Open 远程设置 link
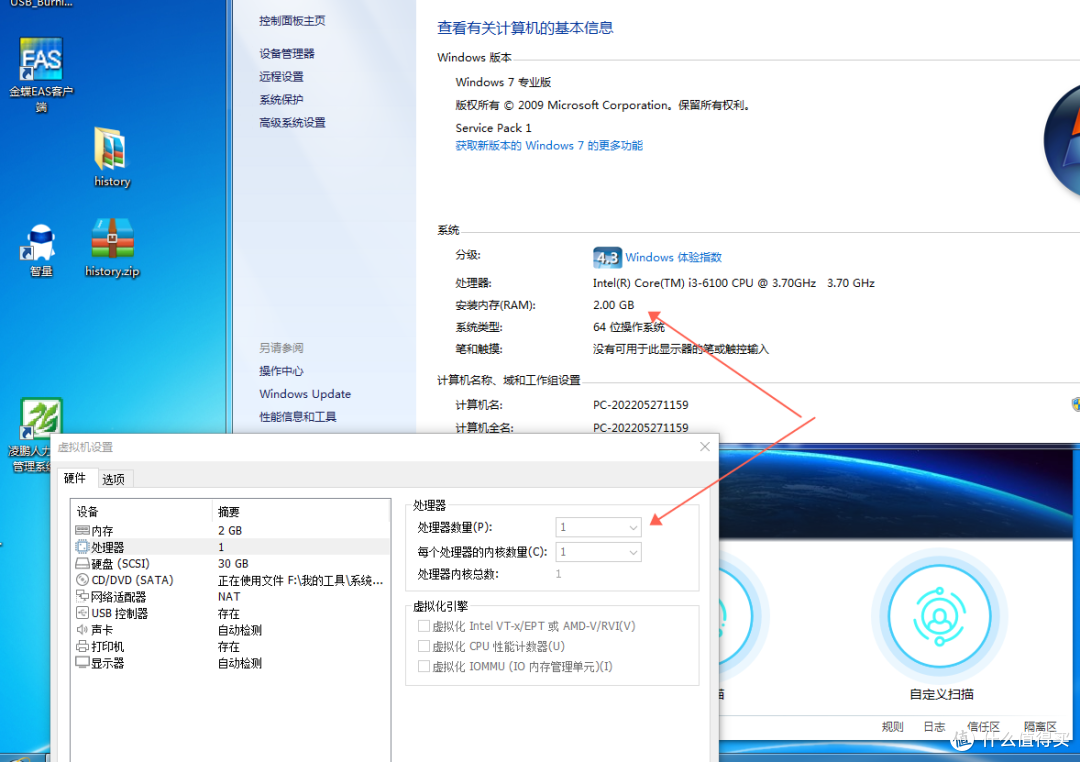Viewport: 1080px width, 762px height. (281, 76)
